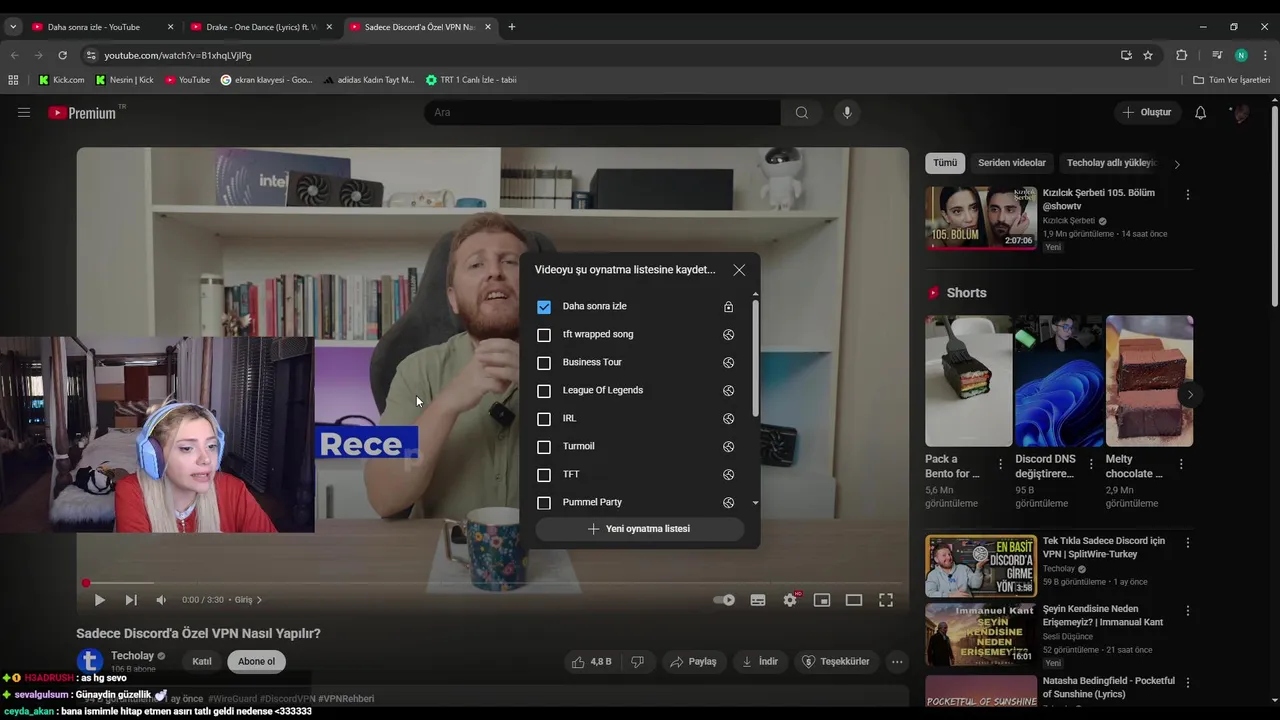Open Chrome tab search dropdown
This screenshot has height=720, width=1280.
click(12, 27)
